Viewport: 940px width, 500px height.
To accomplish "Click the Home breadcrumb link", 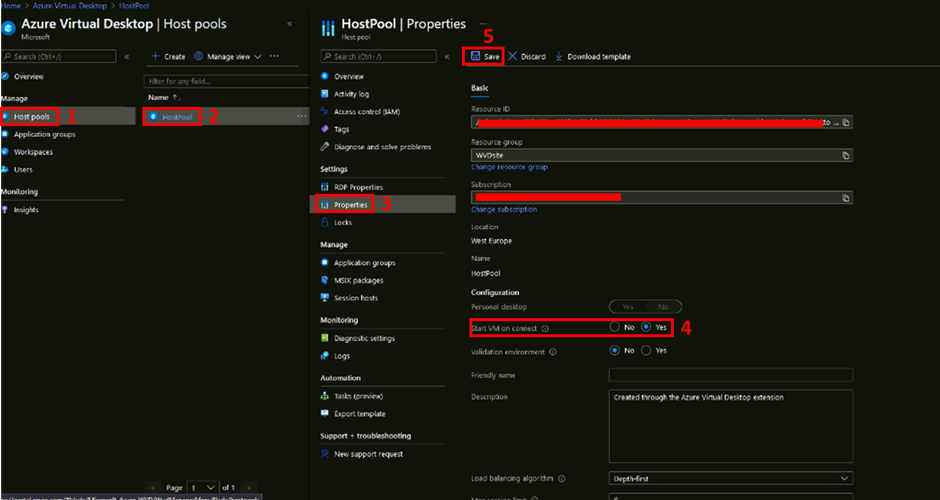I will (x=12, y=5).
